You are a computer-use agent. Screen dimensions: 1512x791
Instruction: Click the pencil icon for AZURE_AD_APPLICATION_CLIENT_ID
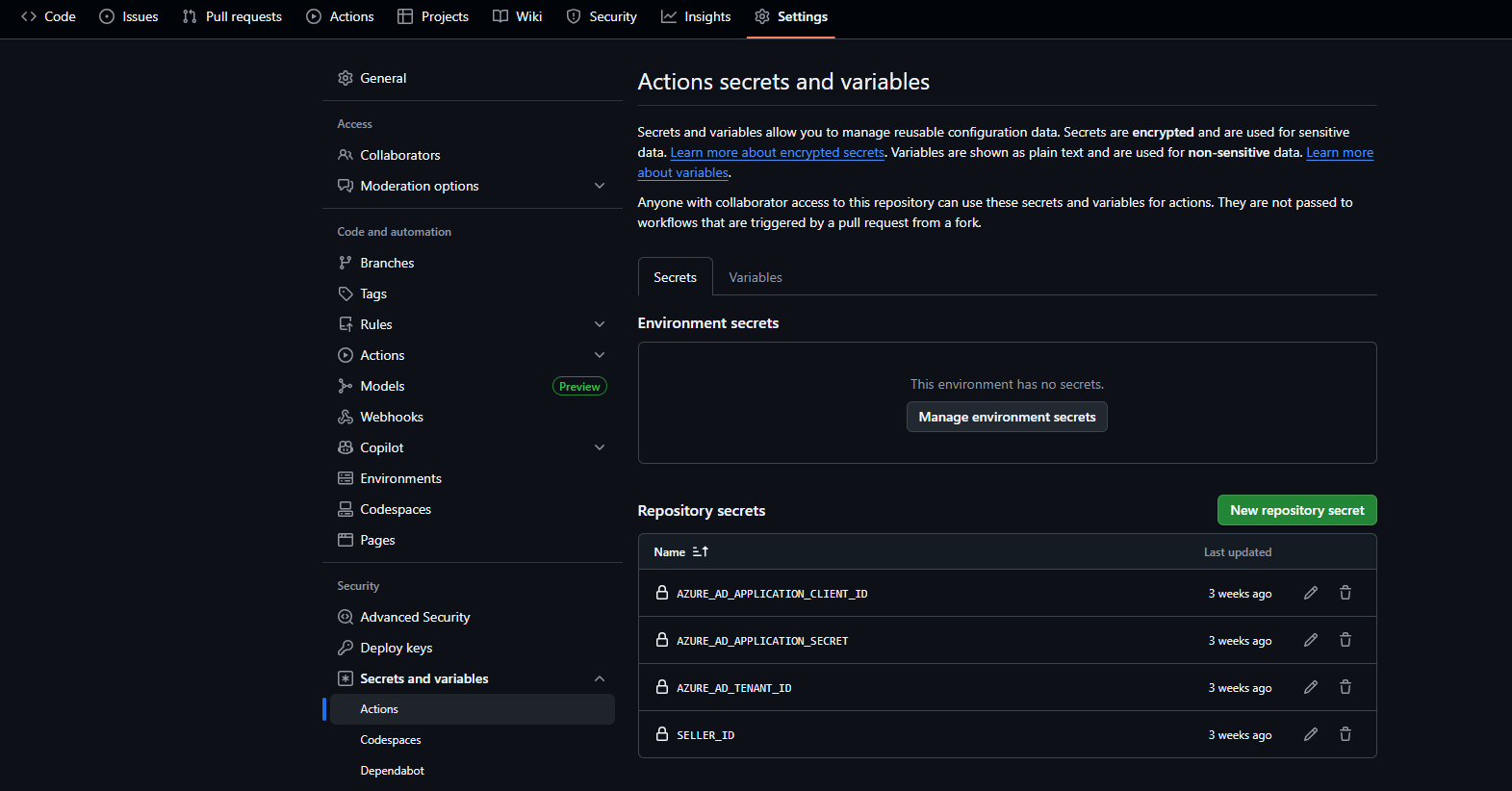(1310, 593)
